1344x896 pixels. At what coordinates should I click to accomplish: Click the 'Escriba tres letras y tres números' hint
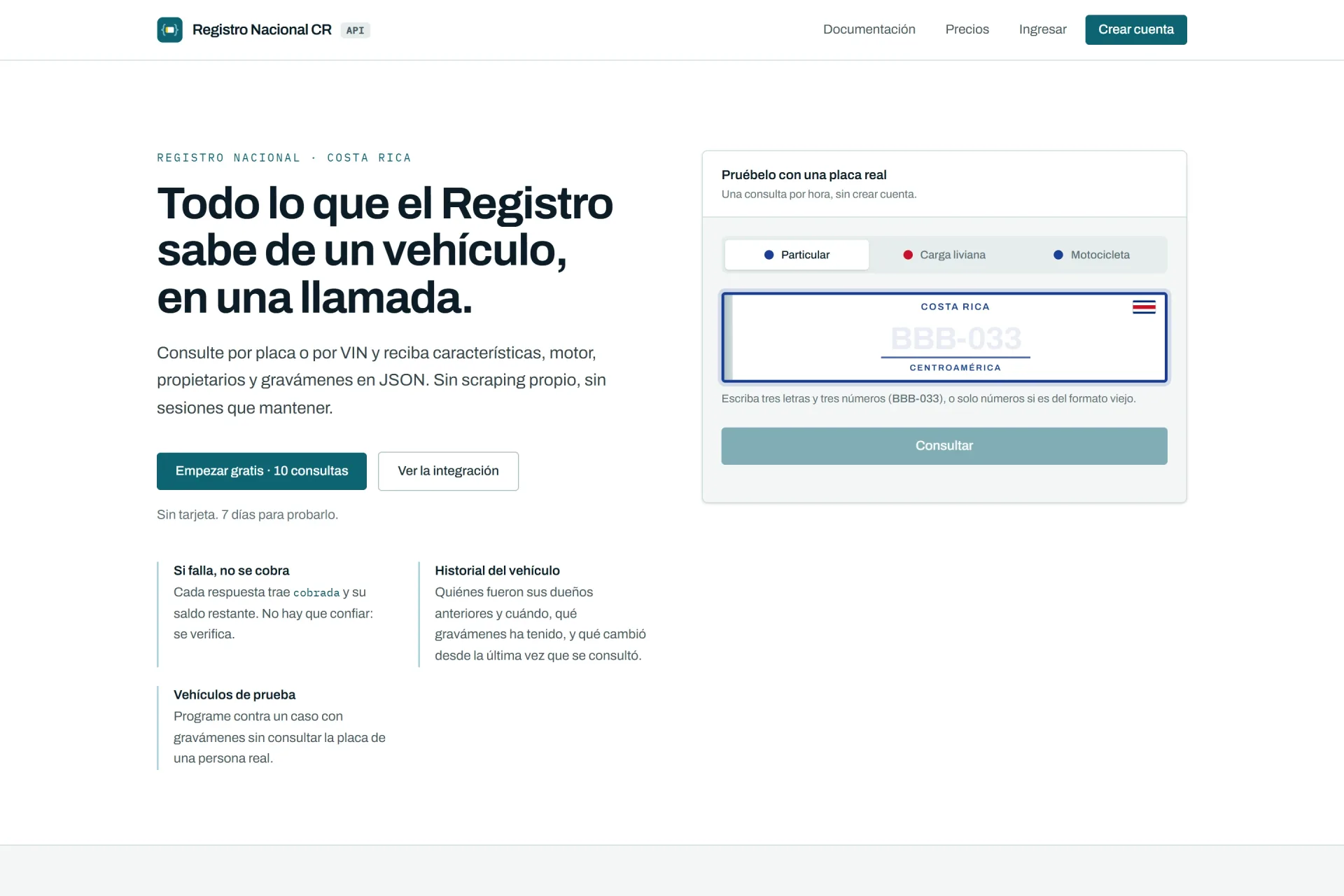coord(928,398)
